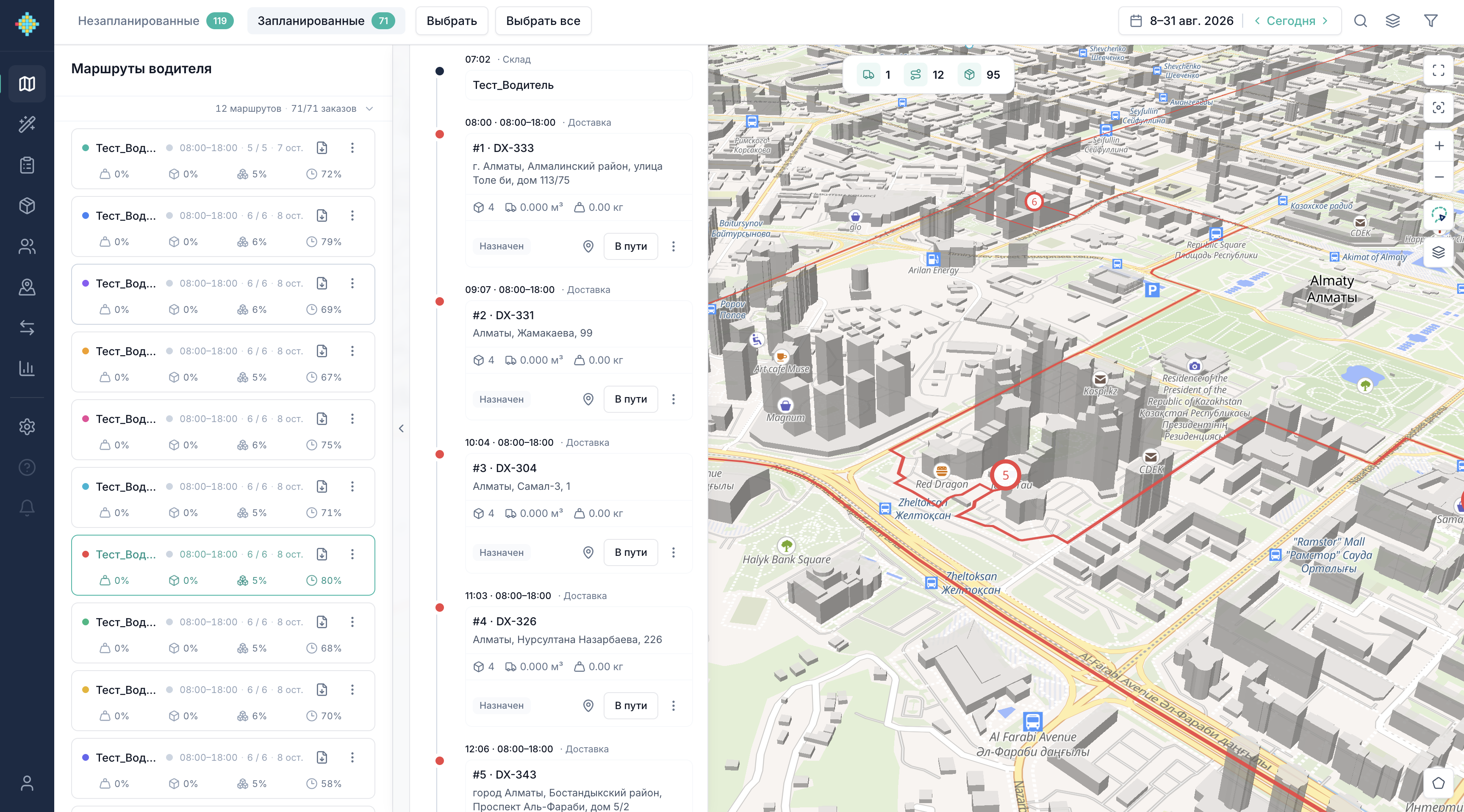Click the Выбрать все button
1464x812 pixels.
click(x=543, y=21)
